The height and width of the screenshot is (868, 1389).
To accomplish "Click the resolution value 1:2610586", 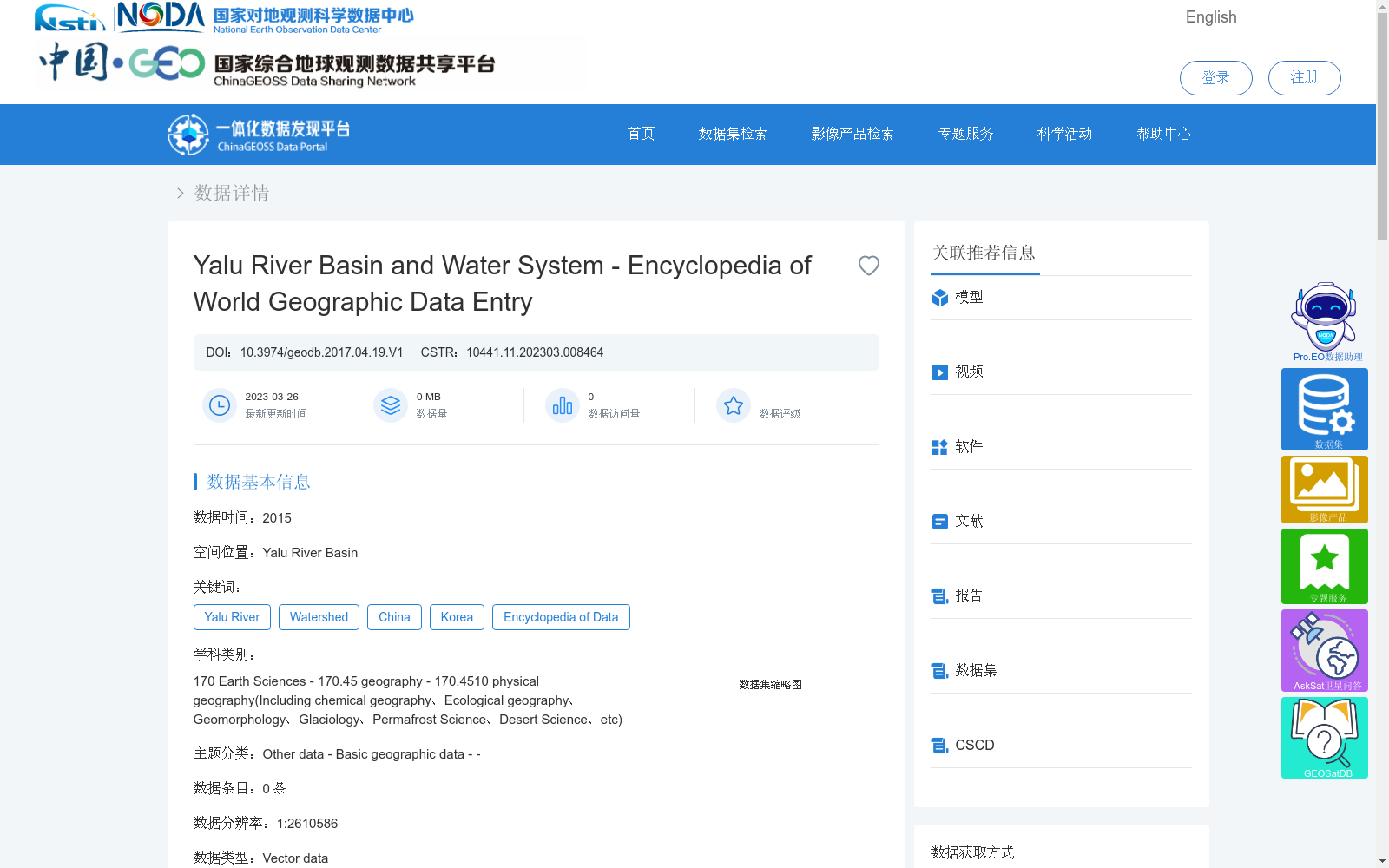I will 307,824.
